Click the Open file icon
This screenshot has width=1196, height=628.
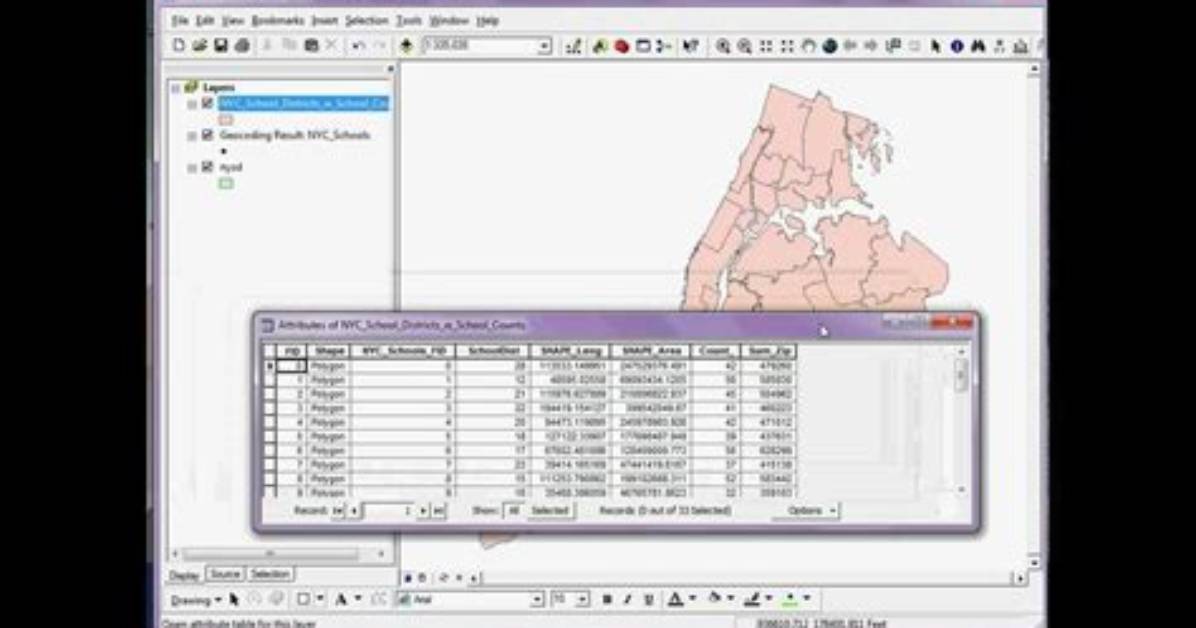point(200,46)
